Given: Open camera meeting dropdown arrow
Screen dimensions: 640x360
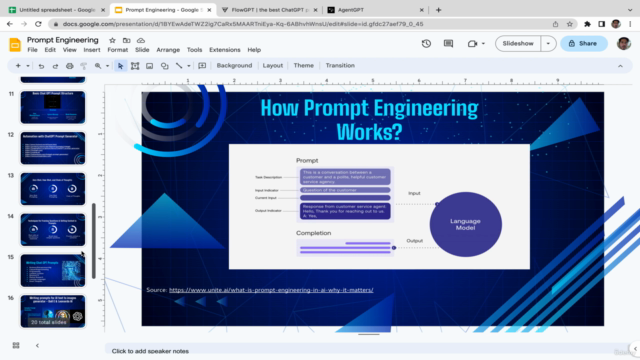Looking at the screenshot, I should click(483, 43).
